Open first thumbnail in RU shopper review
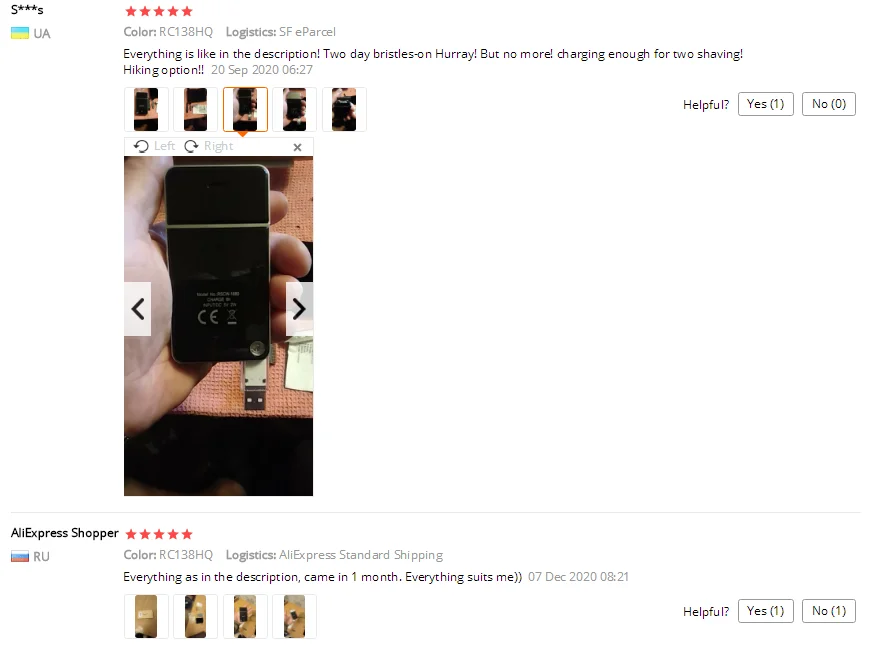The width and height of the screenshot is (876, 653). pos(146,617)
